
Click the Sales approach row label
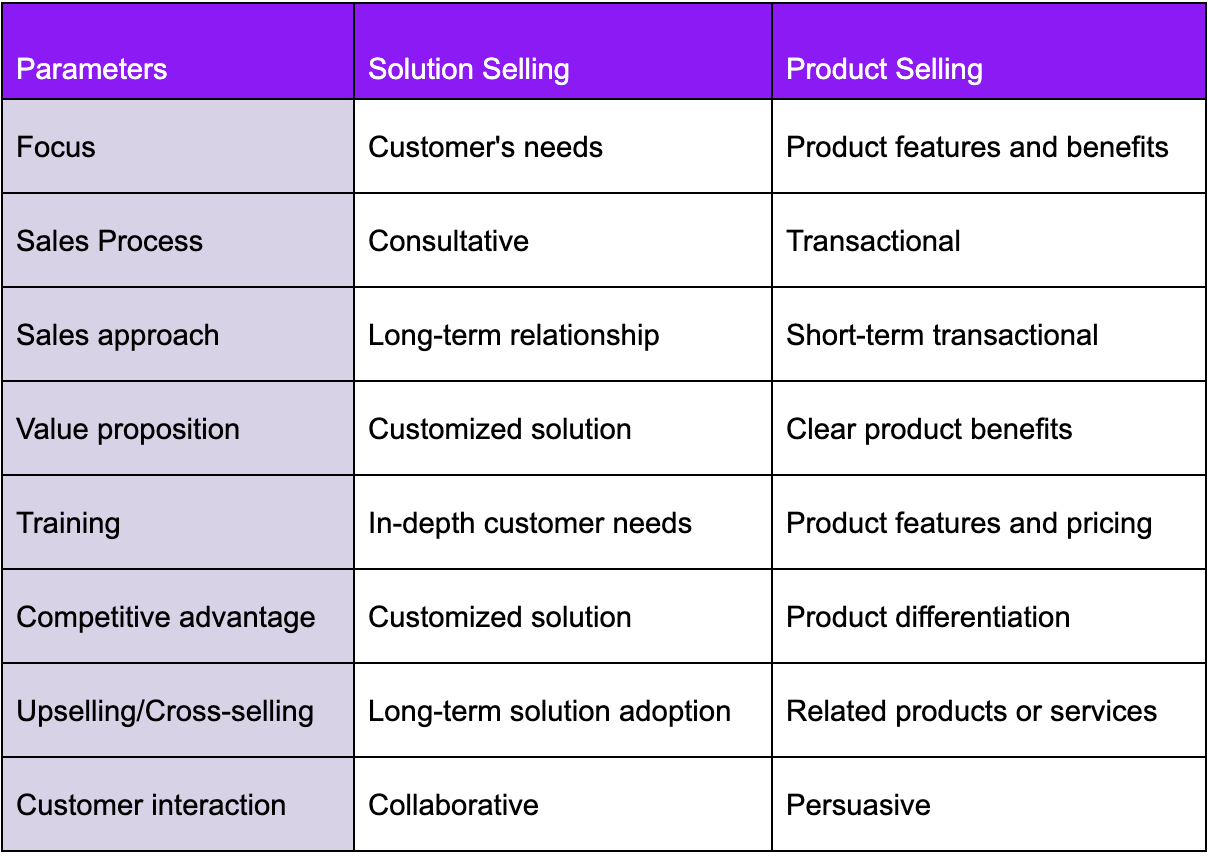click(178, 334)
